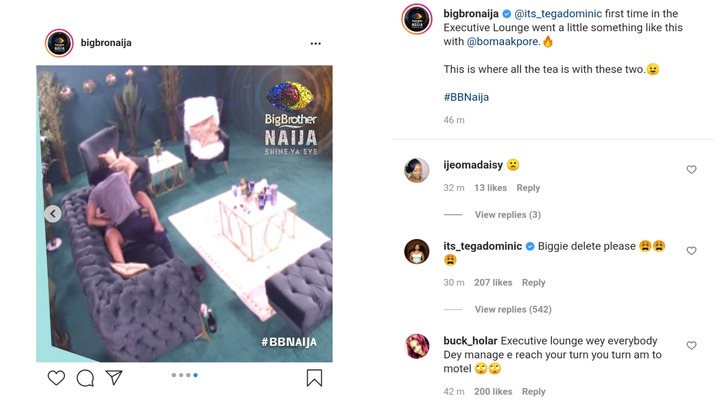Like the post with heart icon

(56, 378)
